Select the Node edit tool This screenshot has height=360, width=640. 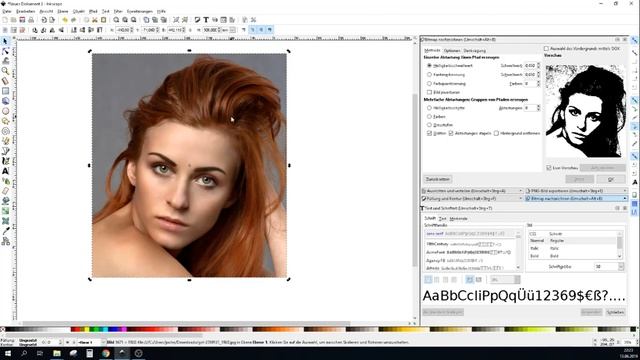click(x=5, y=51)
